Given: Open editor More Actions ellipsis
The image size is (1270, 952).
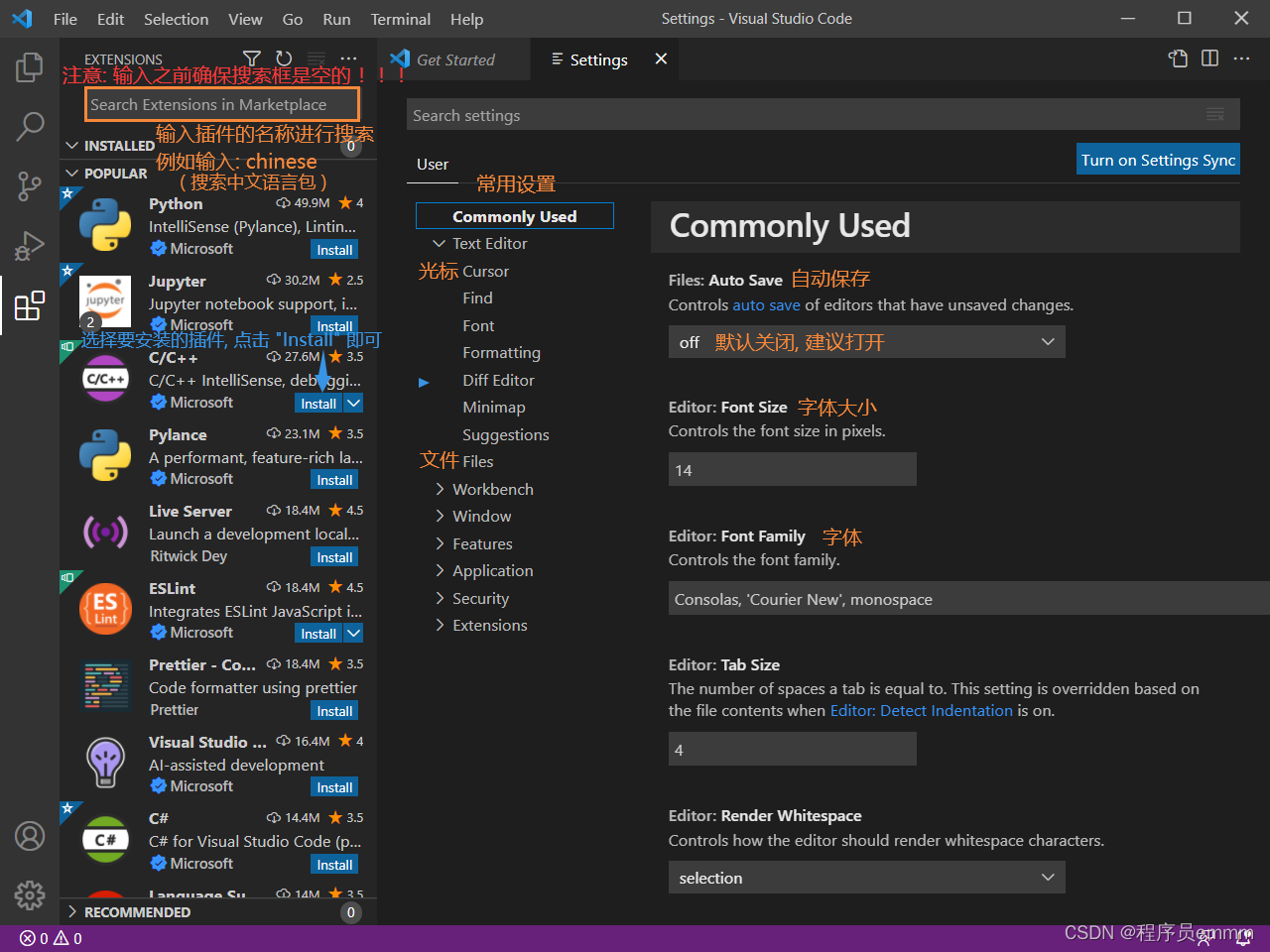Looking at the screenshot, I should (1241, 59).
